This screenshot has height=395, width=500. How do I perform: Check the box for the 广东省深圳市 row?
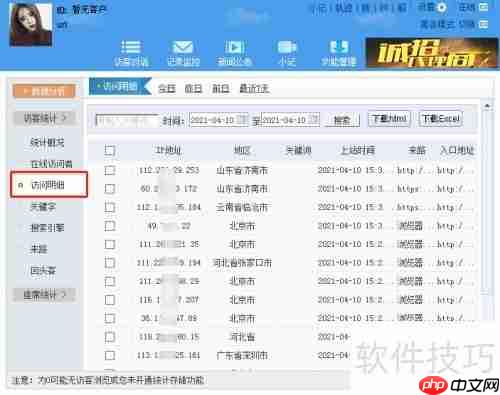click(x=110, y=355)
